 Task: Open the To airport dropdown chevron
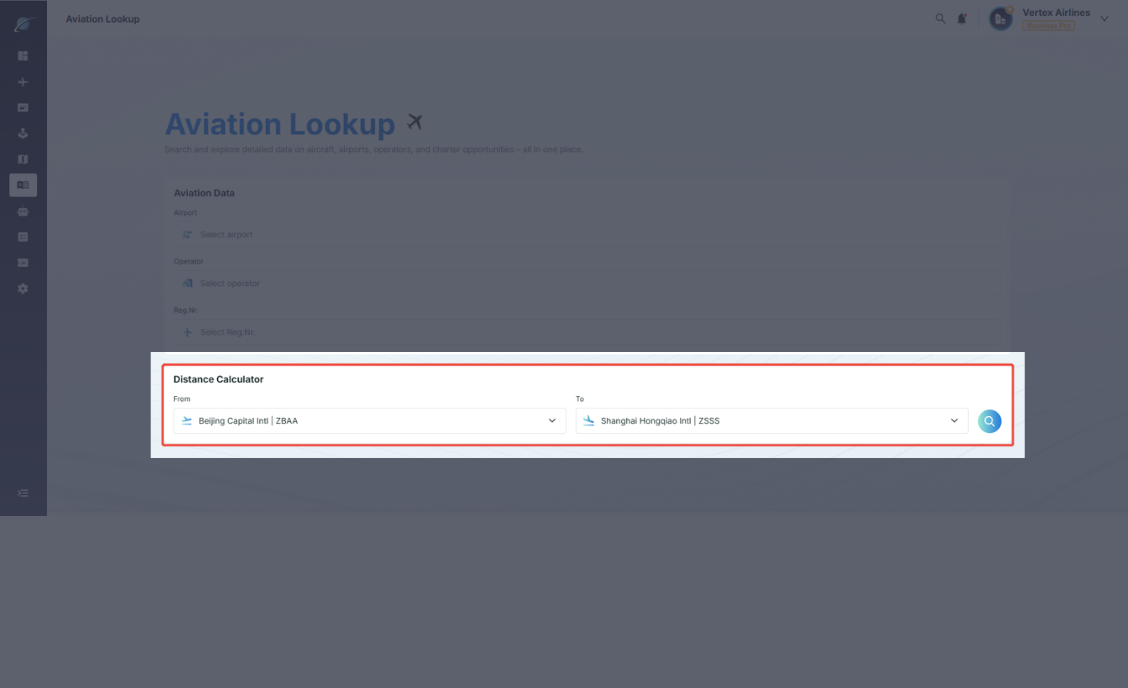(954, 421)
